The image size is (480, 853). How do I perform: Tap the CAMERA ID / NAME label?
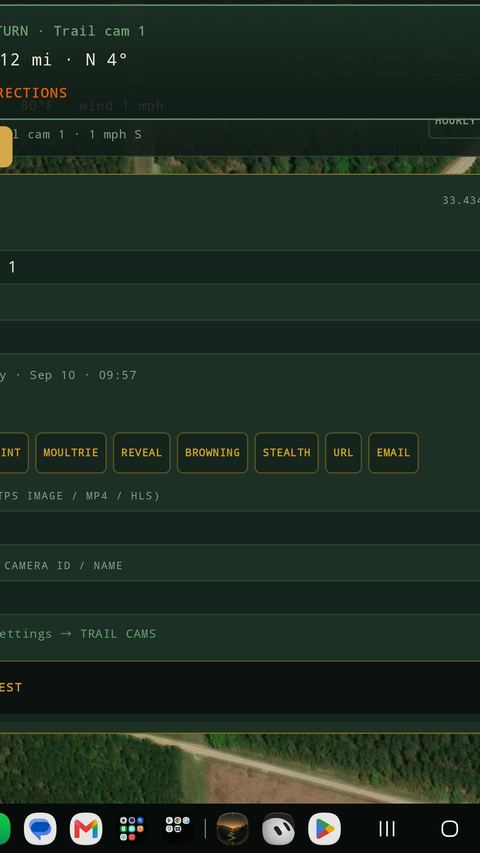coord(63,566)
